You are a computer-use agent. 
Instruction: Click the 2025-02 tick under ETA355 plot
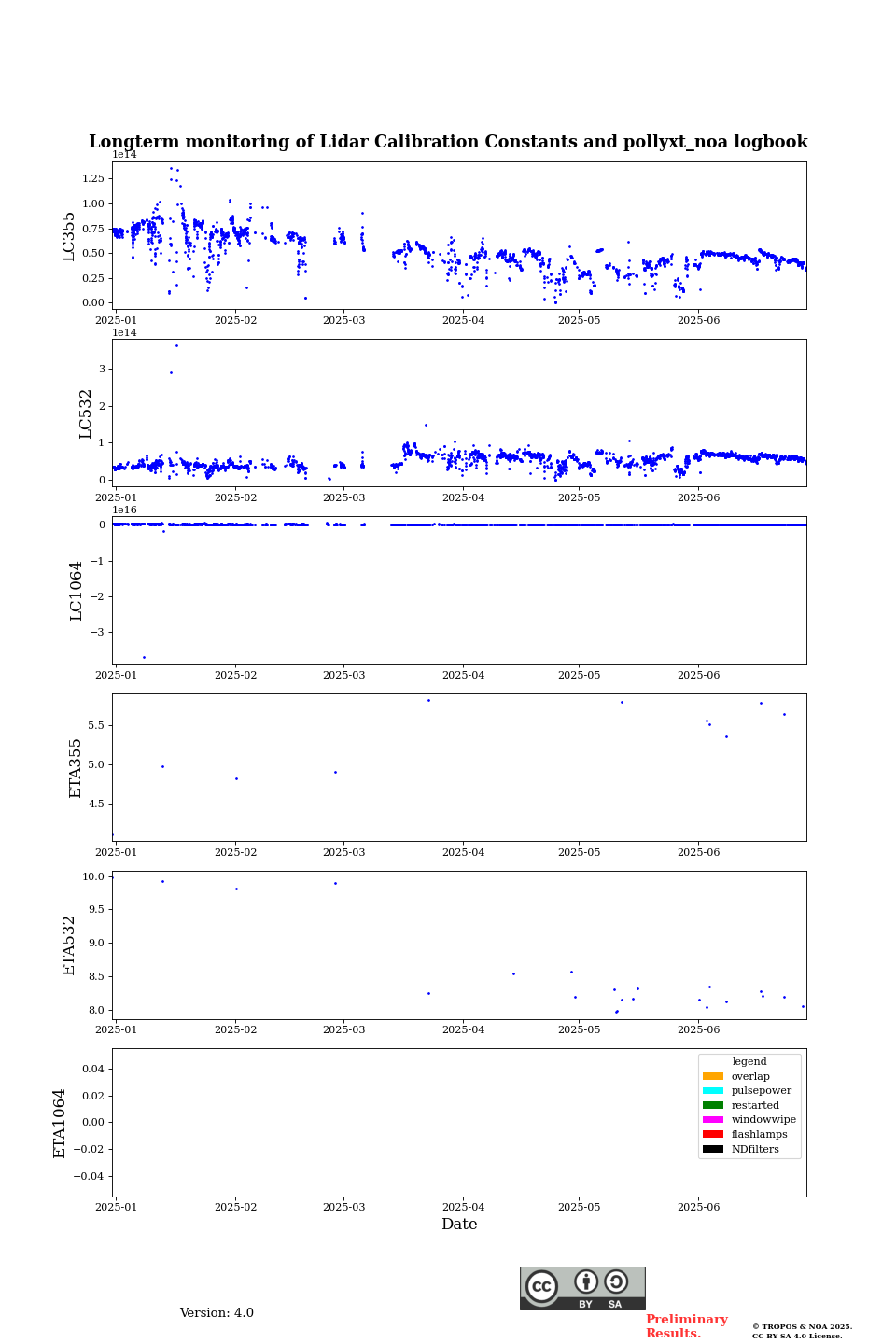(235, 852)
